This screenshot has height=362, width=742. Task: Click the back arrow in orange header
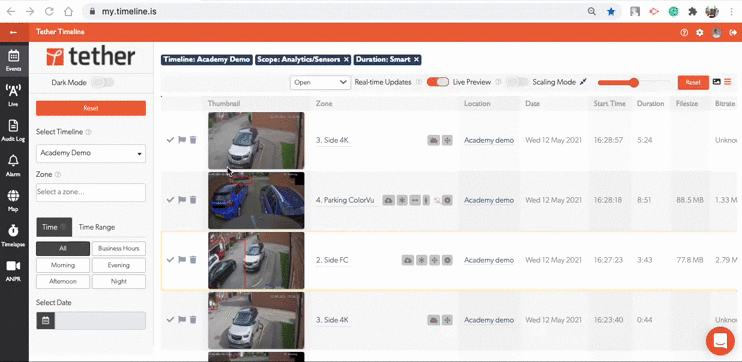tap(13, 32)
